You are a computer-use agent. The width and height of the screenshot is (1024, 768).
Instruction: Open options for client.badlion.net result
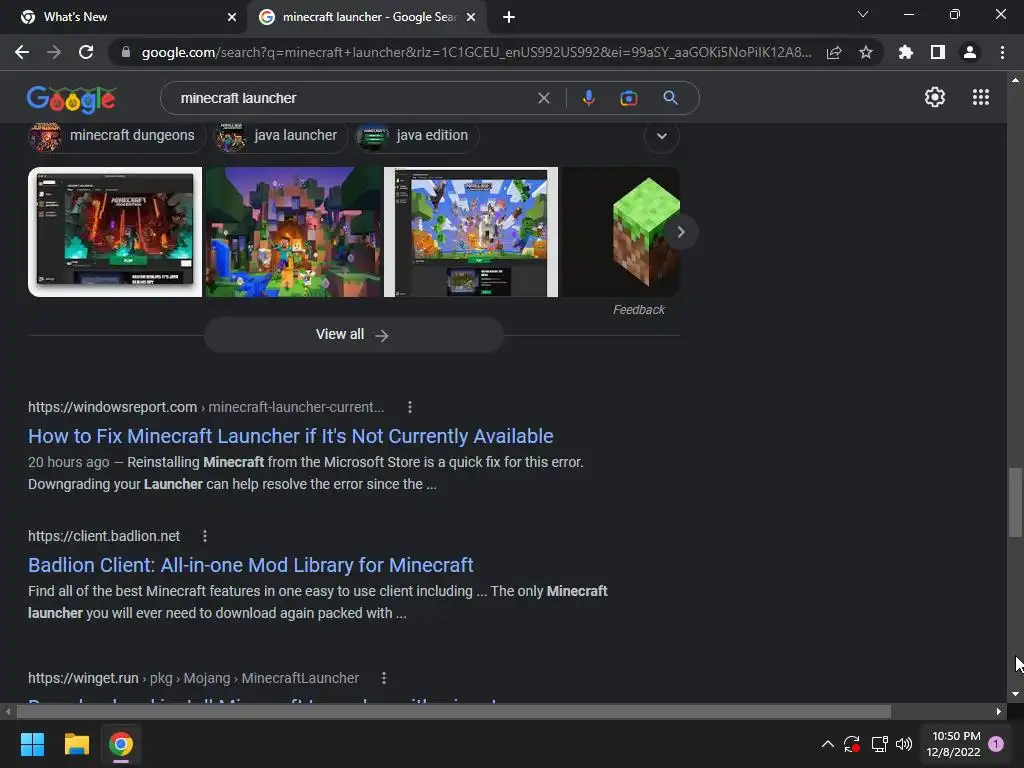[x=205, y=536]
